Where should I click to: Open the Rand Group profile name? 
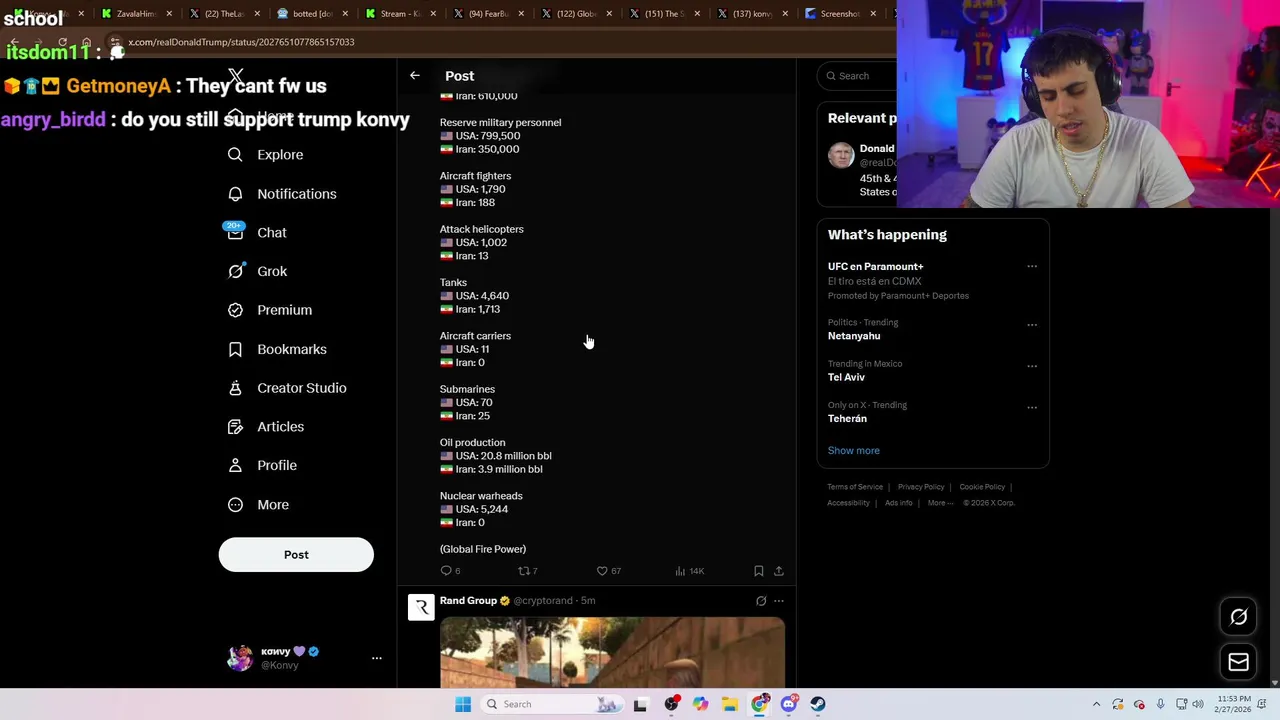click(468, 601)
